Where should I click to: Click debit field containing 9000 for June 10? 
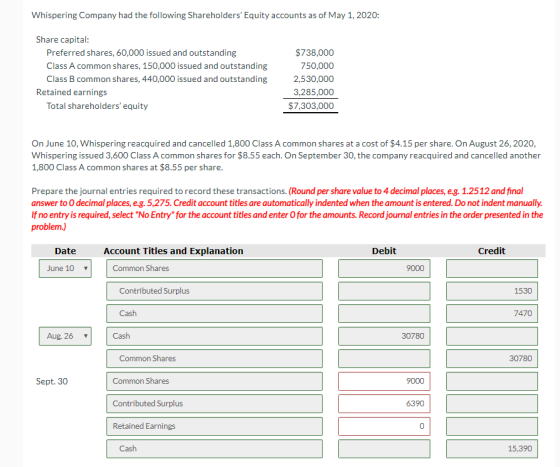point(384,268)
